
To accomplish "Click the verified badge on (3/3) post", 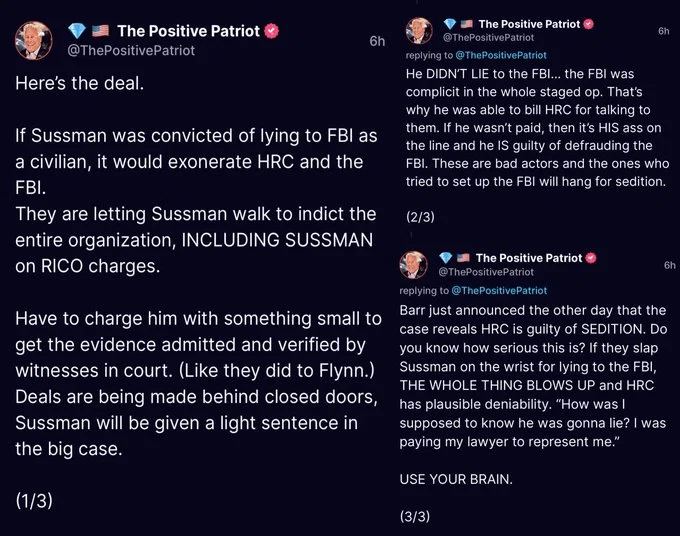I will (591, 258).
